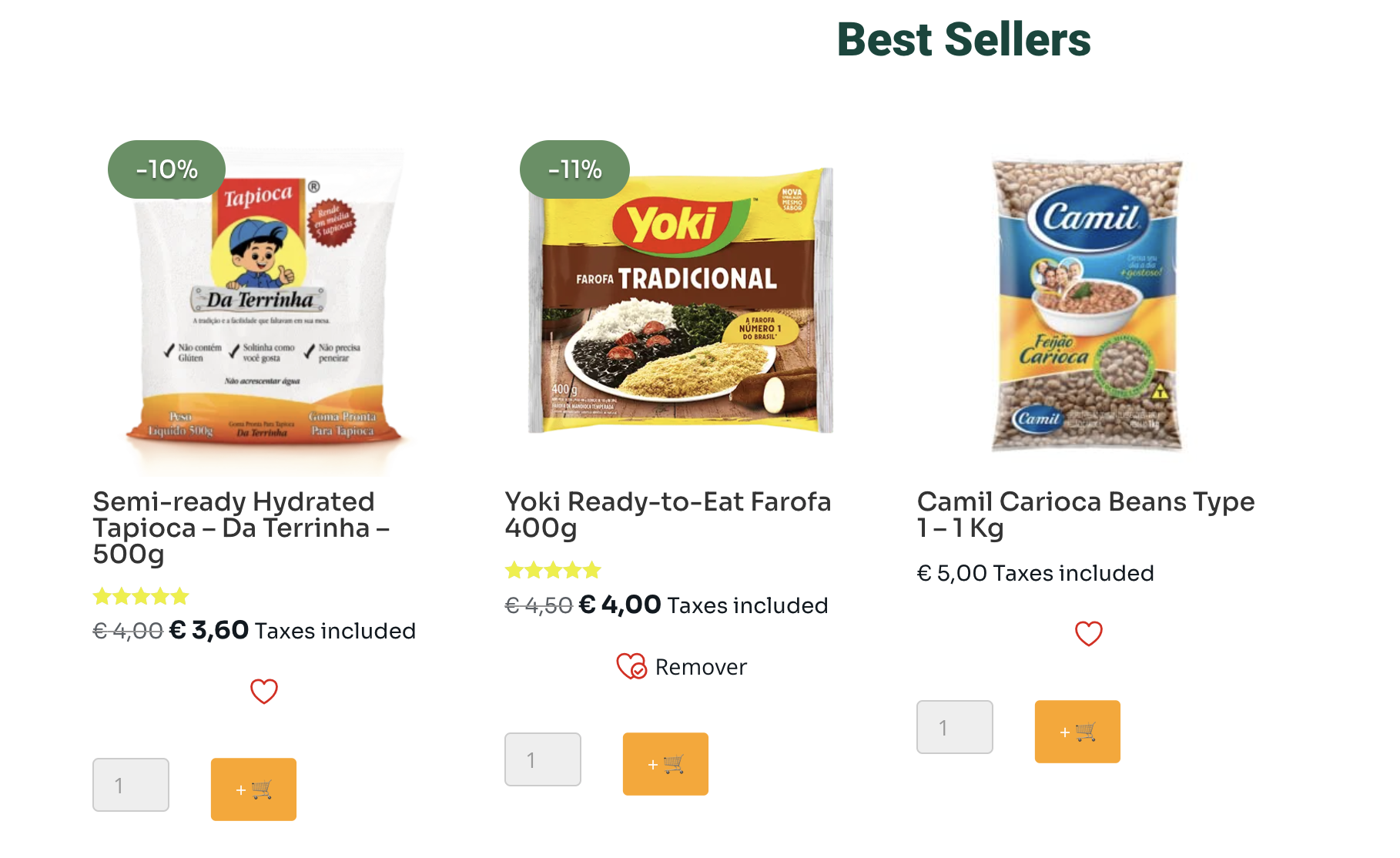Focus the Tapioca quantity input field
The width and height of the screenshot is (1400, 858).
point(131,785)
